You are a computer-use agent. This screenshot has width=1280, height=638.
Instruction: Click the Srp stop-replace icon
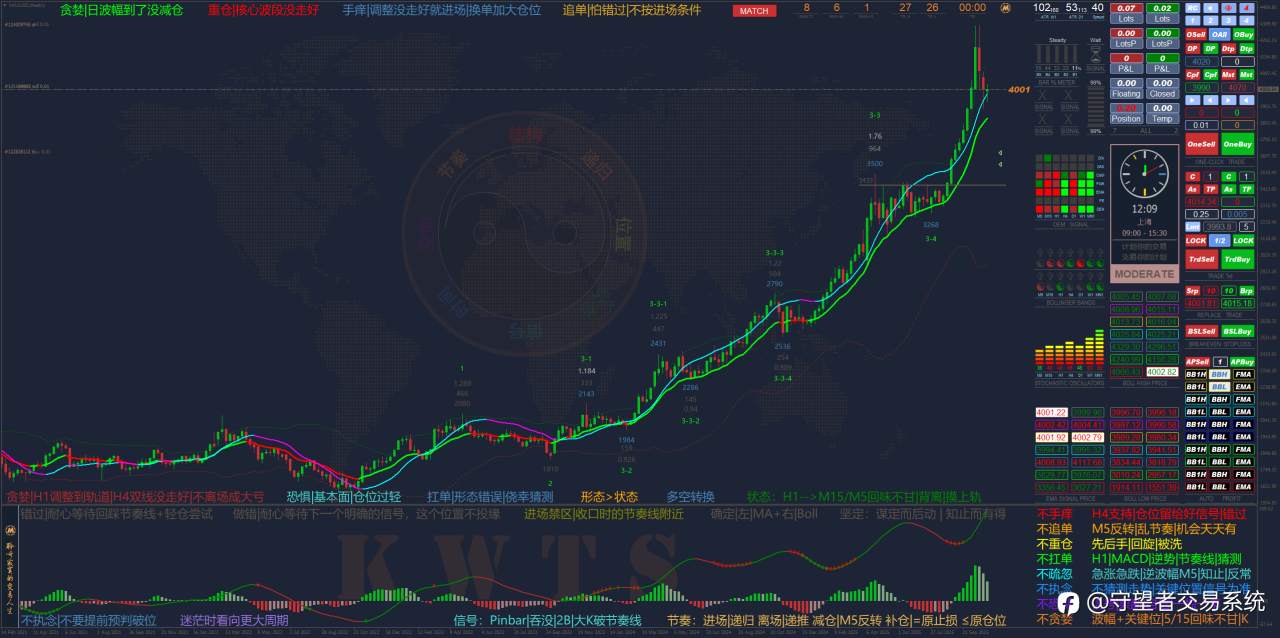pyautogui.click(x=1192, y=290)
